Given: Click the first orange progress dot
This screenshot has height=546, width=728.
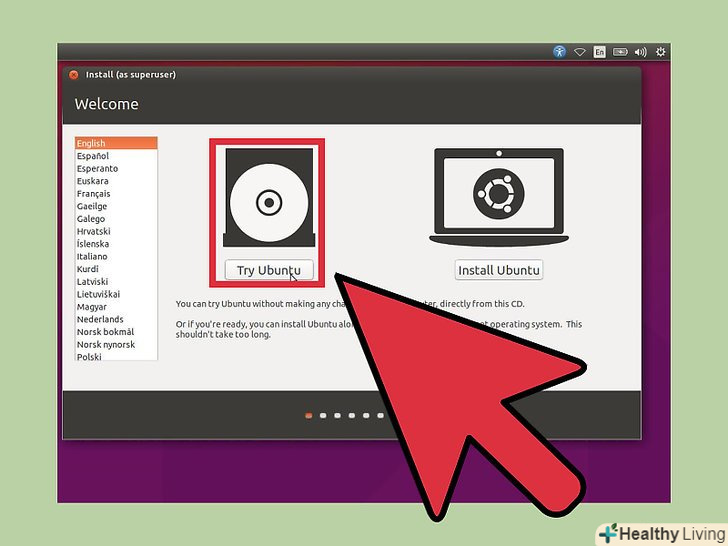Looking at the screenshot, I should coord(309,415).
